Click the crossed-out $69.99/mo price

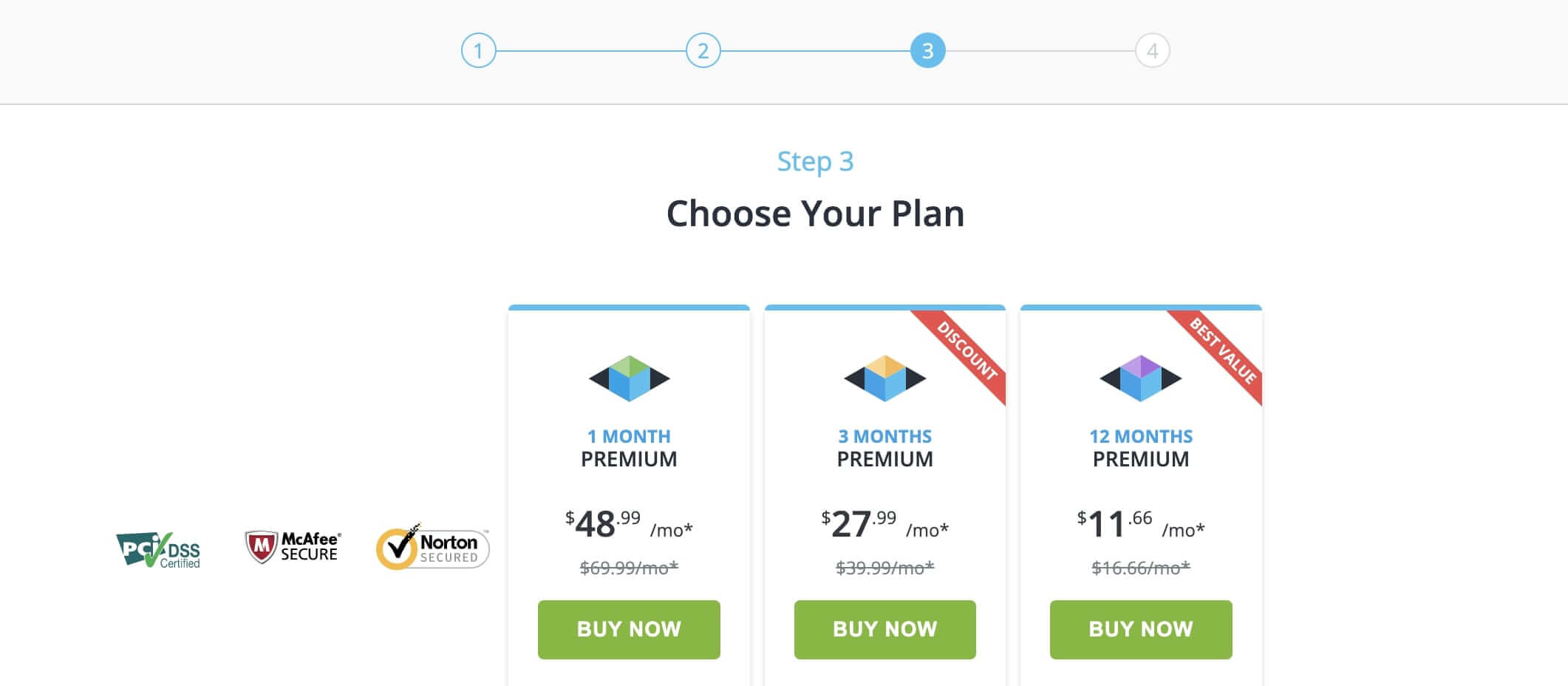pos(629,568)
